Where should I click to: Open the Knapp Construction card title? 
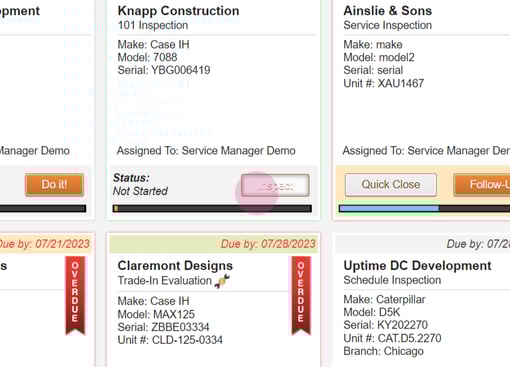click(x=178, y=11)
